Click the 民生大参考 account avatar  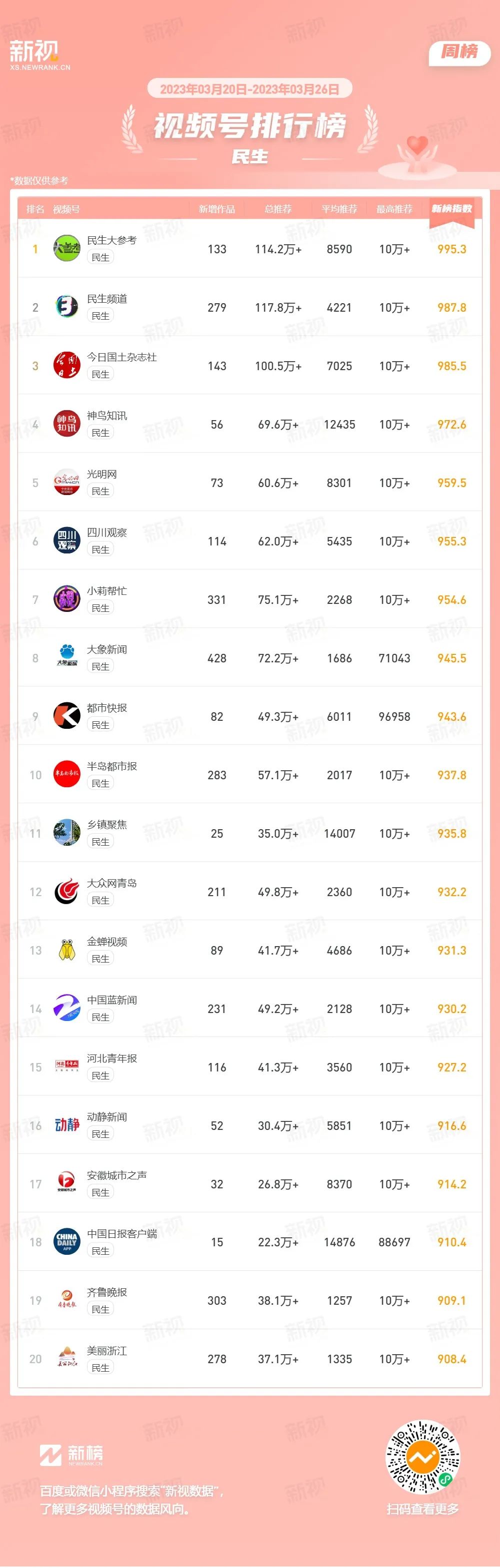click(x=67, y=249)
